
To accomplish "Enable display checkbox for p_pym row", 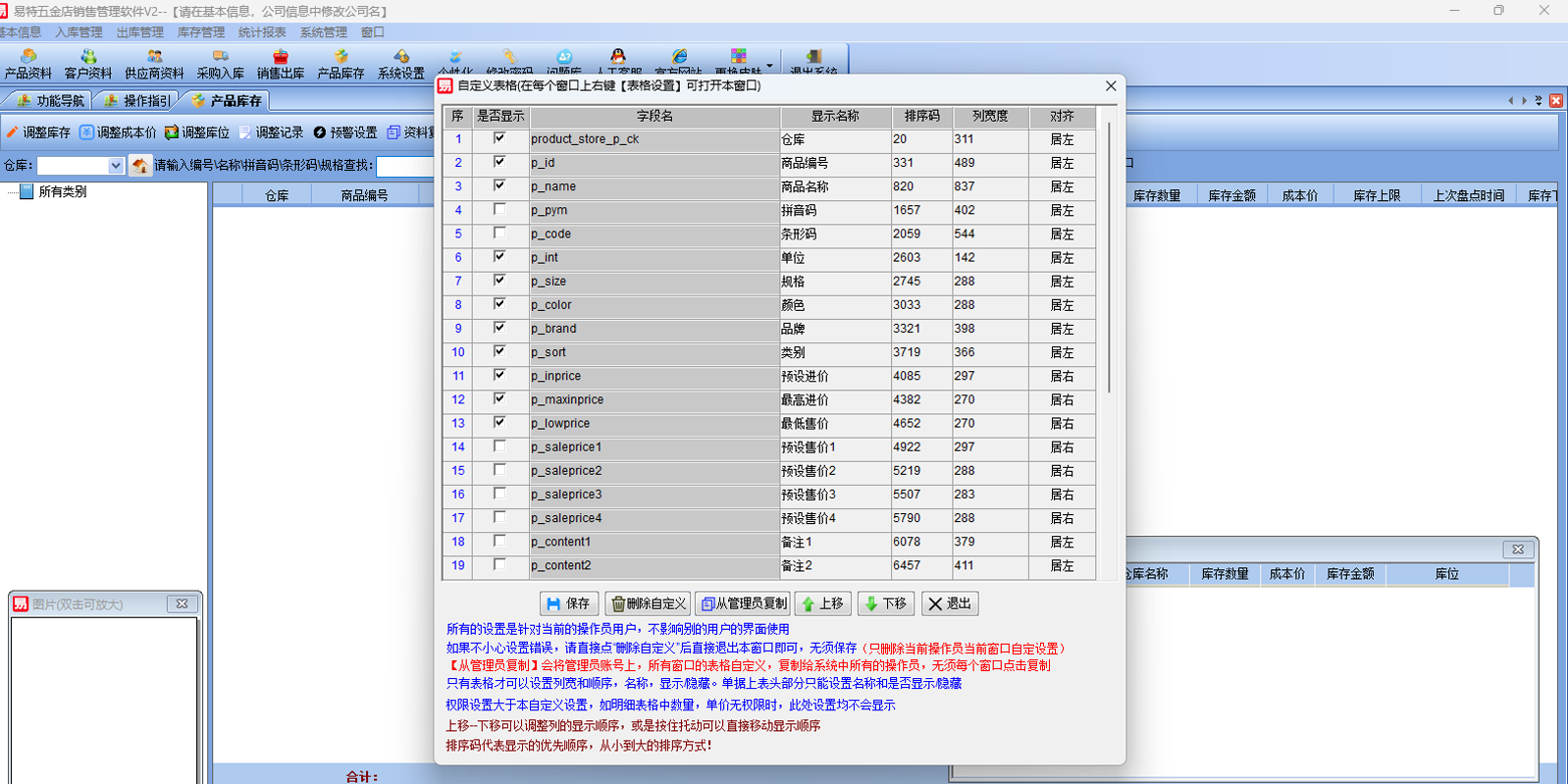I will (499, 210).
